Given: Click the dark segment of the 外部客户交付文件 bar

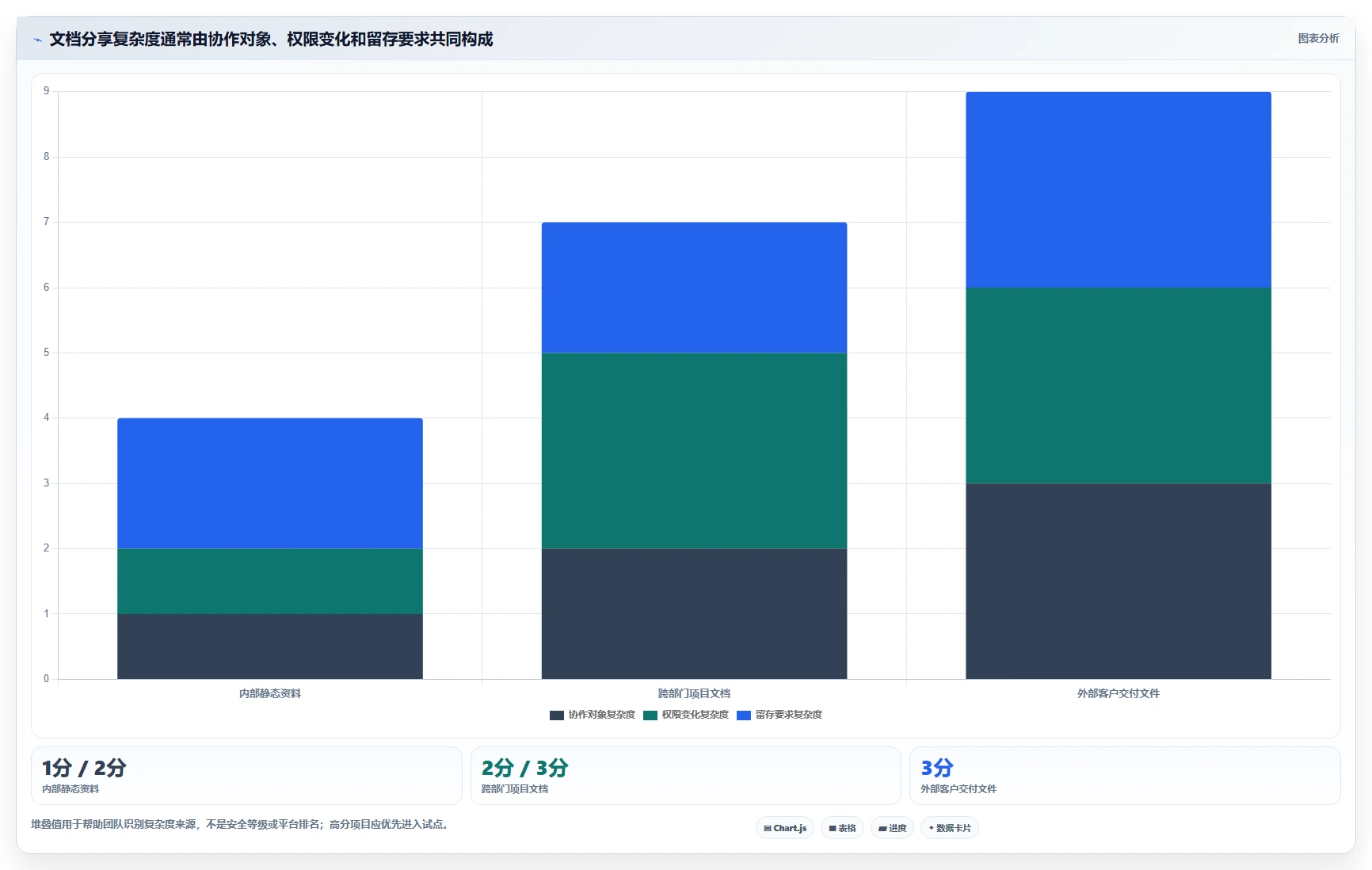Looking at the screenshot, I should pyautogui.click(x=1119, y=581).
